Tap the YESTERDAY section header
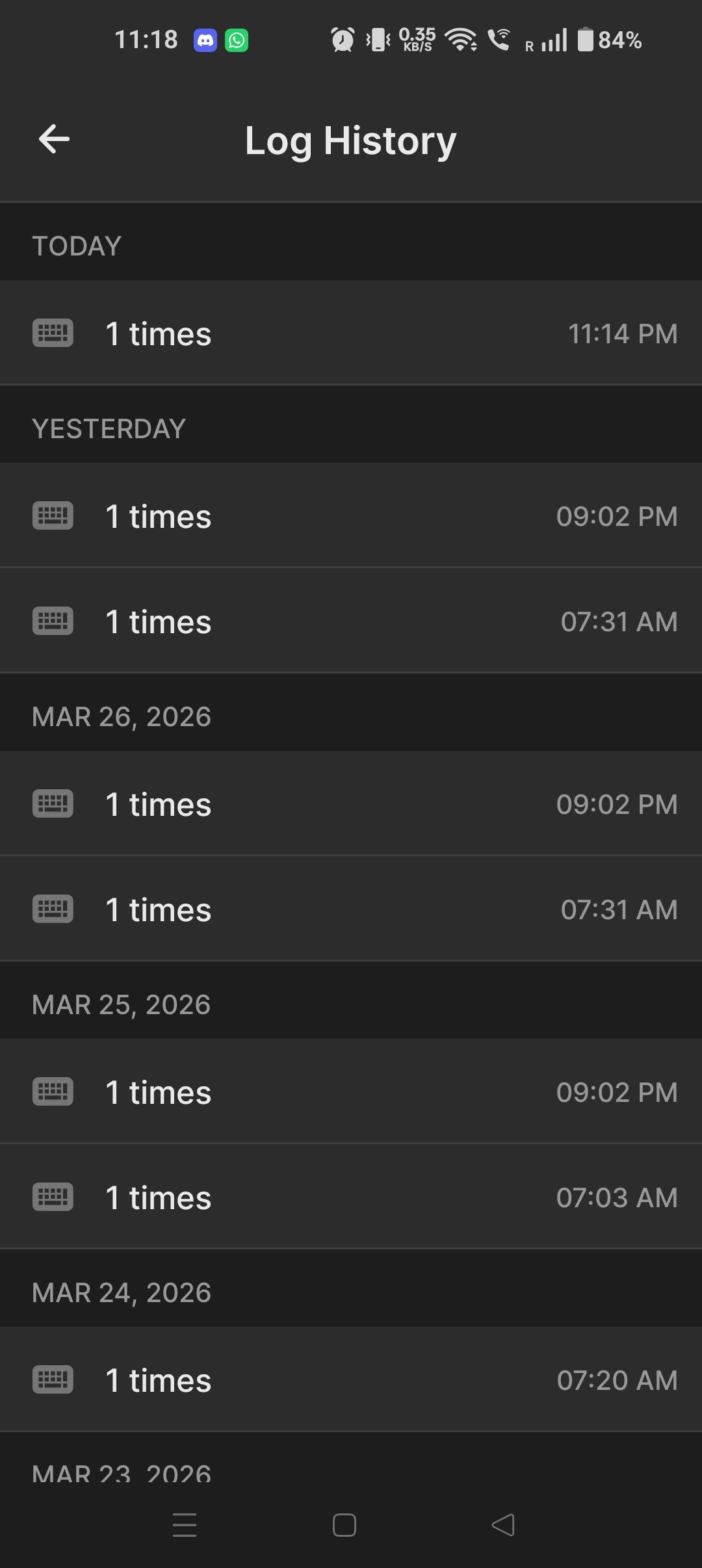 click(x=109, y=428)
